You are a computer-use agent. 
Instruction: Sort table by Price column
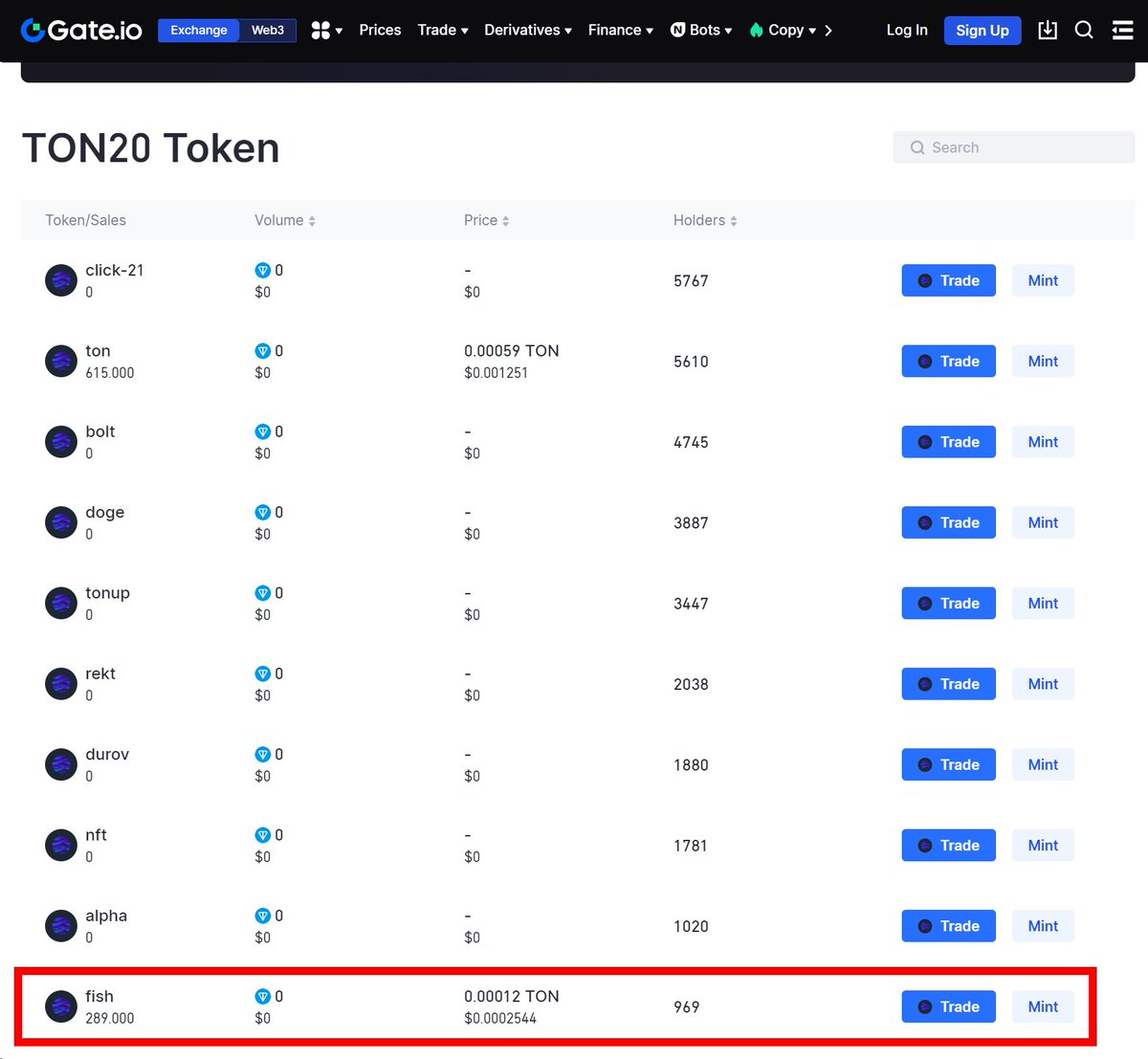coord(487,220)
